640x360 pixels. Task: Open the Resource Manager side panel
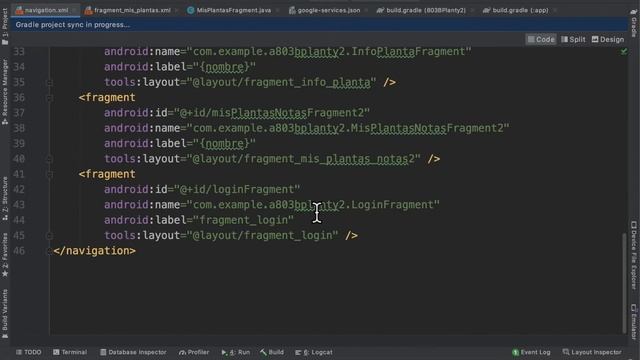click(x=5, y=91)
